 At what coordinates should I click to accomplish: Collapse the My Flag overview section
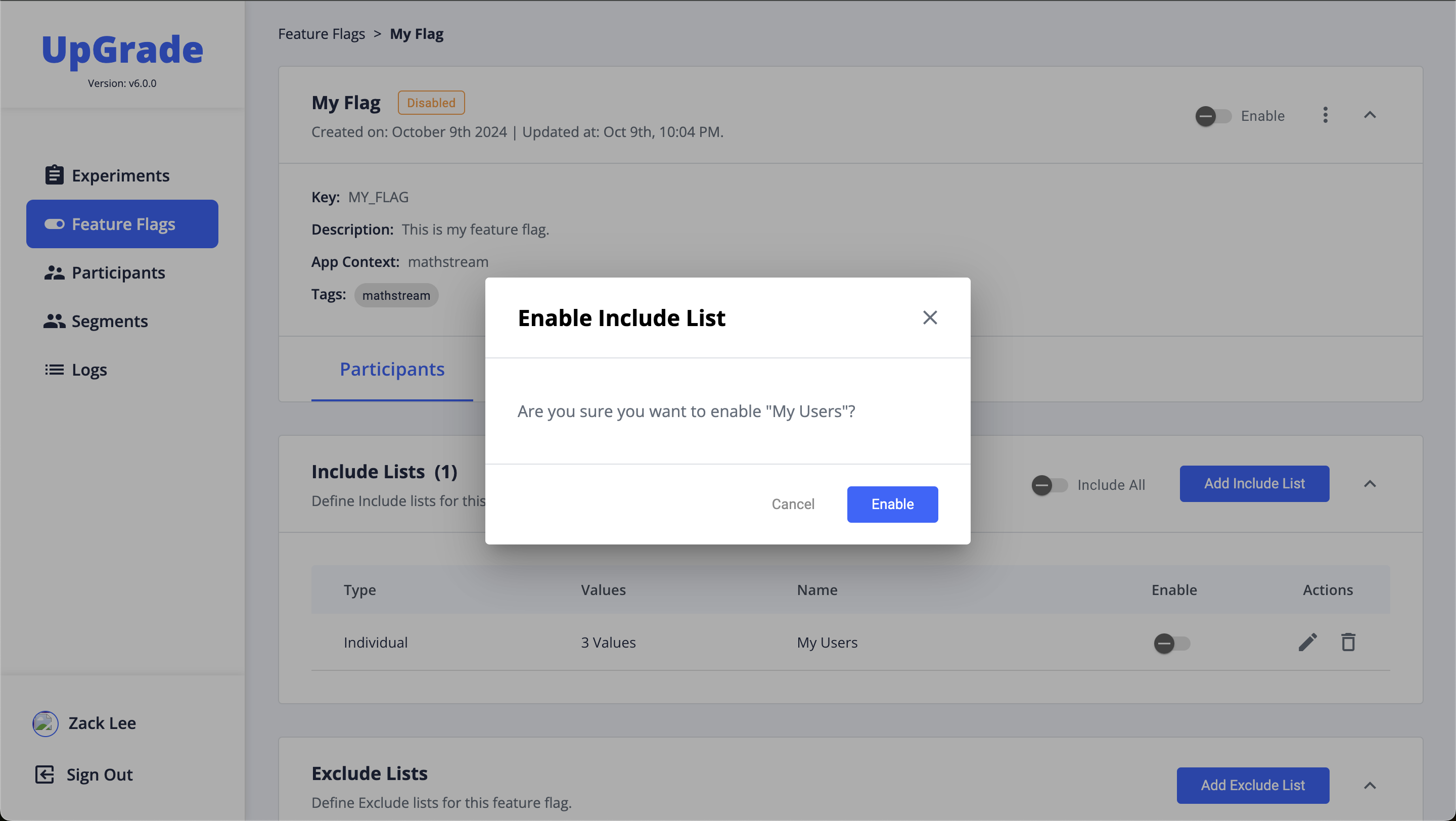coord(1370,115)
